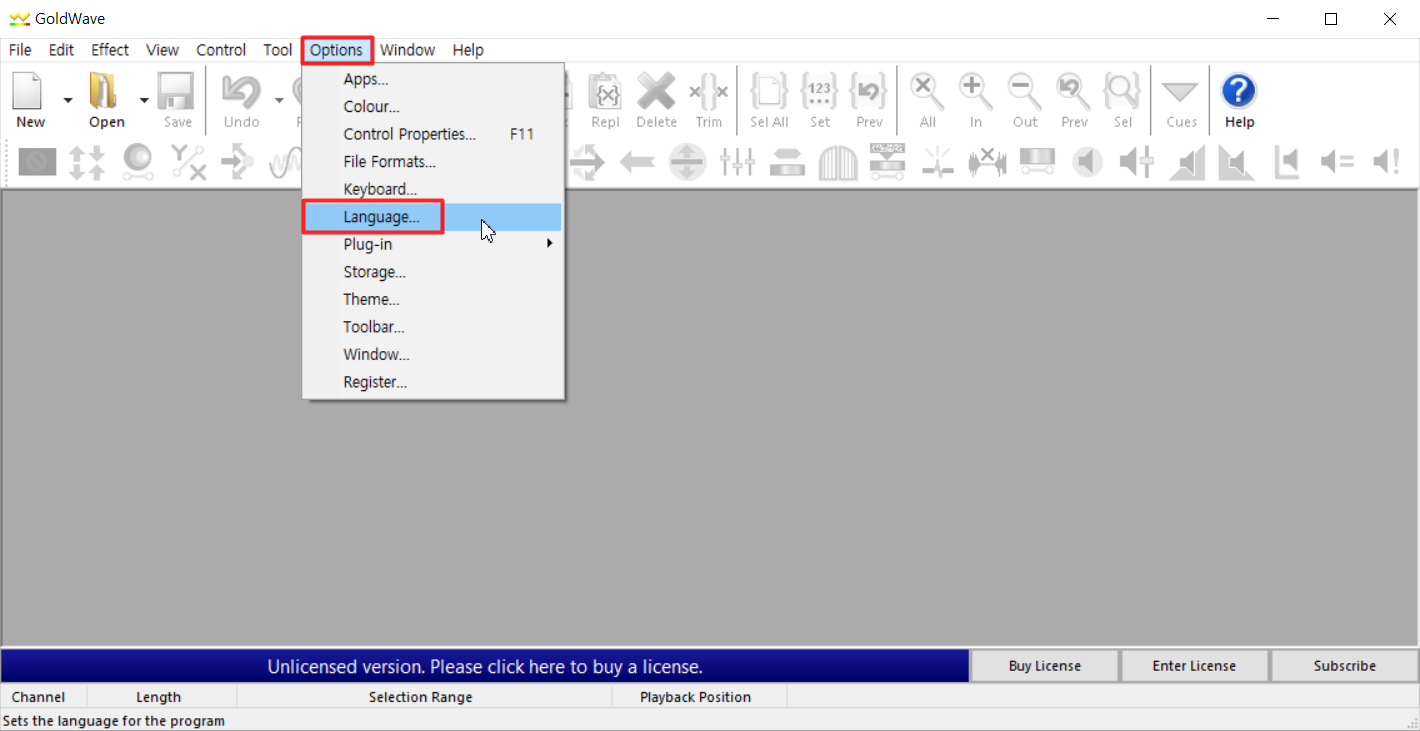Viewport: 1420px width, 731px height.
Task: Open the Help menu in menu bar
Action: pyautogui.click(x=467, y=50)
